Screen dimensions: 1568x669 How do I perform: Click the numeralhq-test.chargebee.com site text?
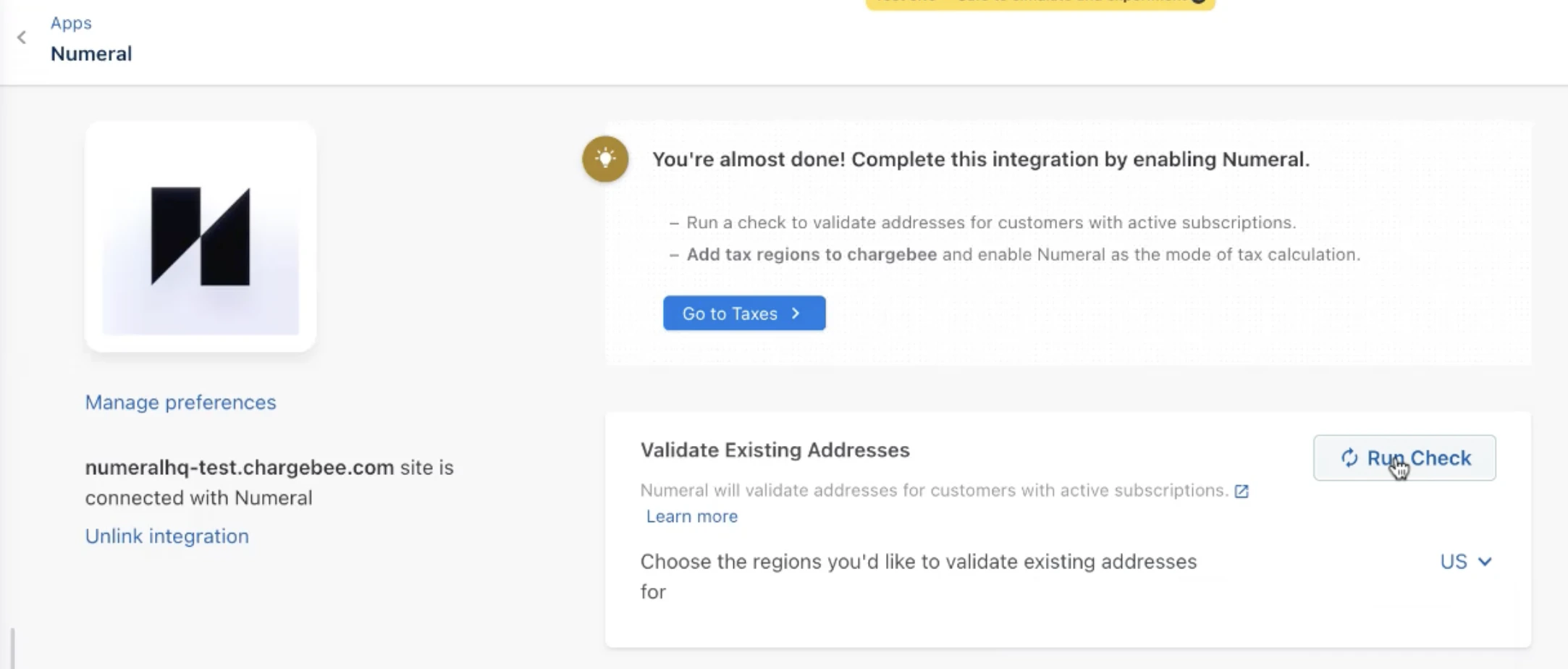click(x=239, y=467)
